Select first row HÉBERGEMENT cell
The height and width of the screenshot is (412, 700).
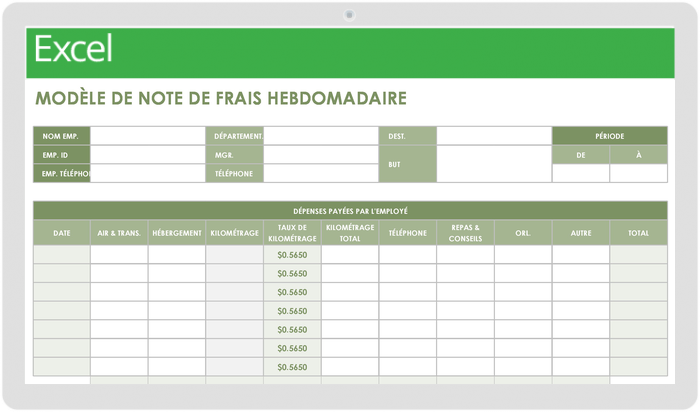click(x=177, y=254)
